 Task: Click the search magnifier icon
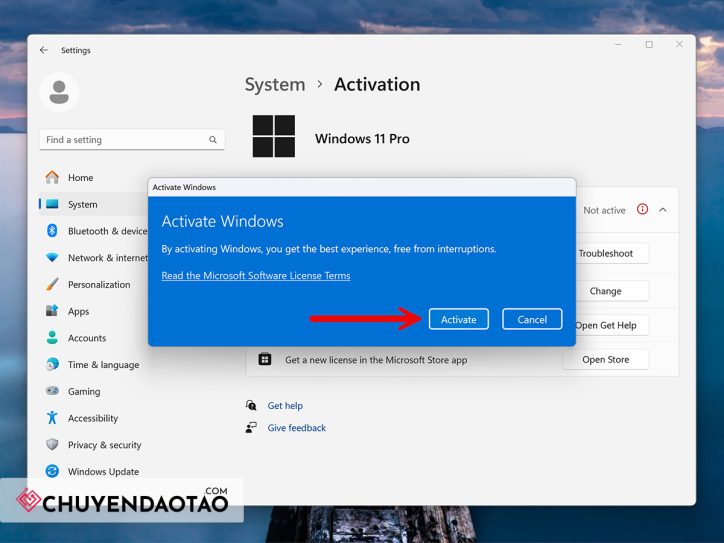click(x=212, y=139)
